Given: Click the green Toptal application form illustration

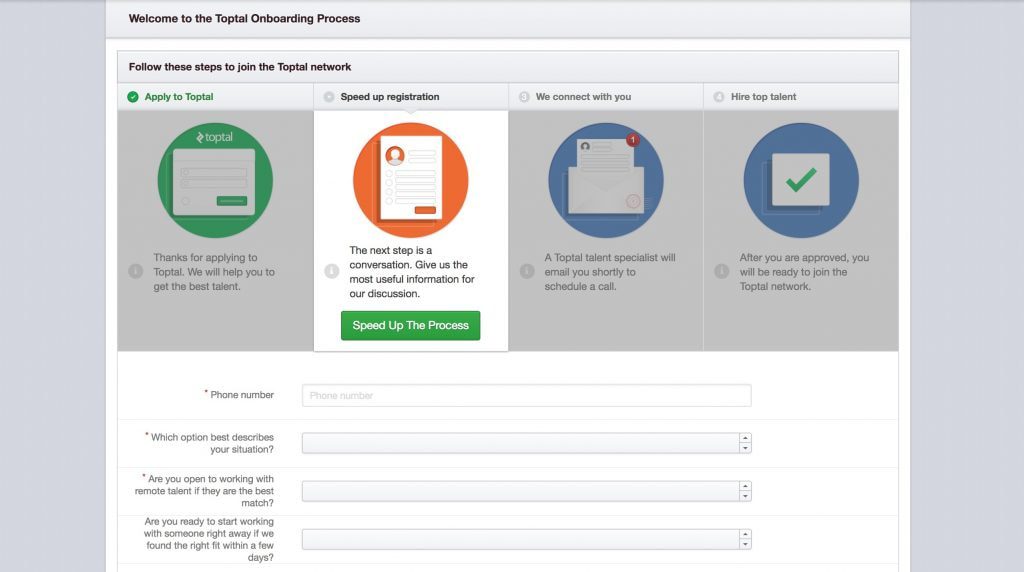Looking at the screenshot, I should click(x=215, y=180).
